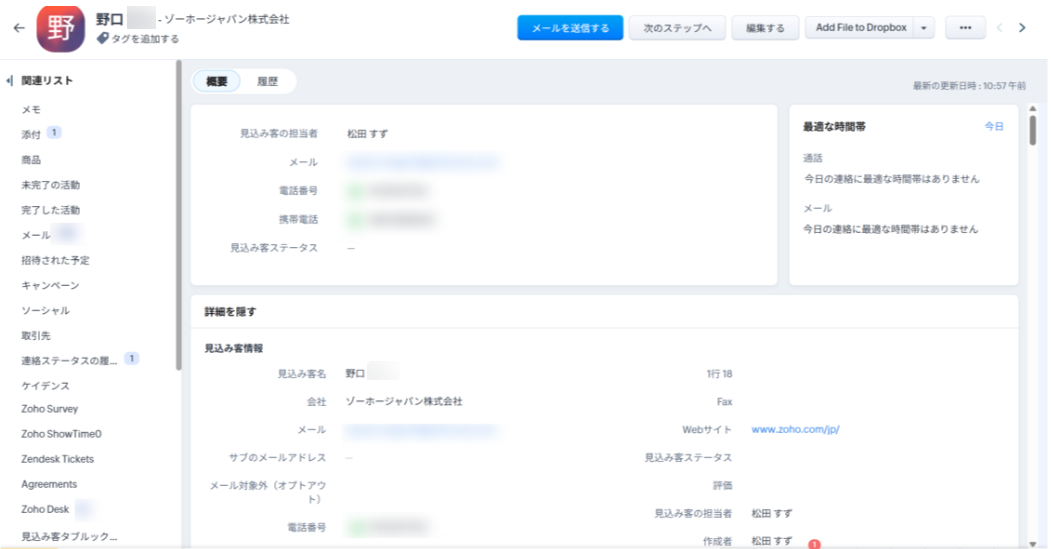1051x549 pixels.
Task: Click the 野 lead avatar image
Action: 60,28
